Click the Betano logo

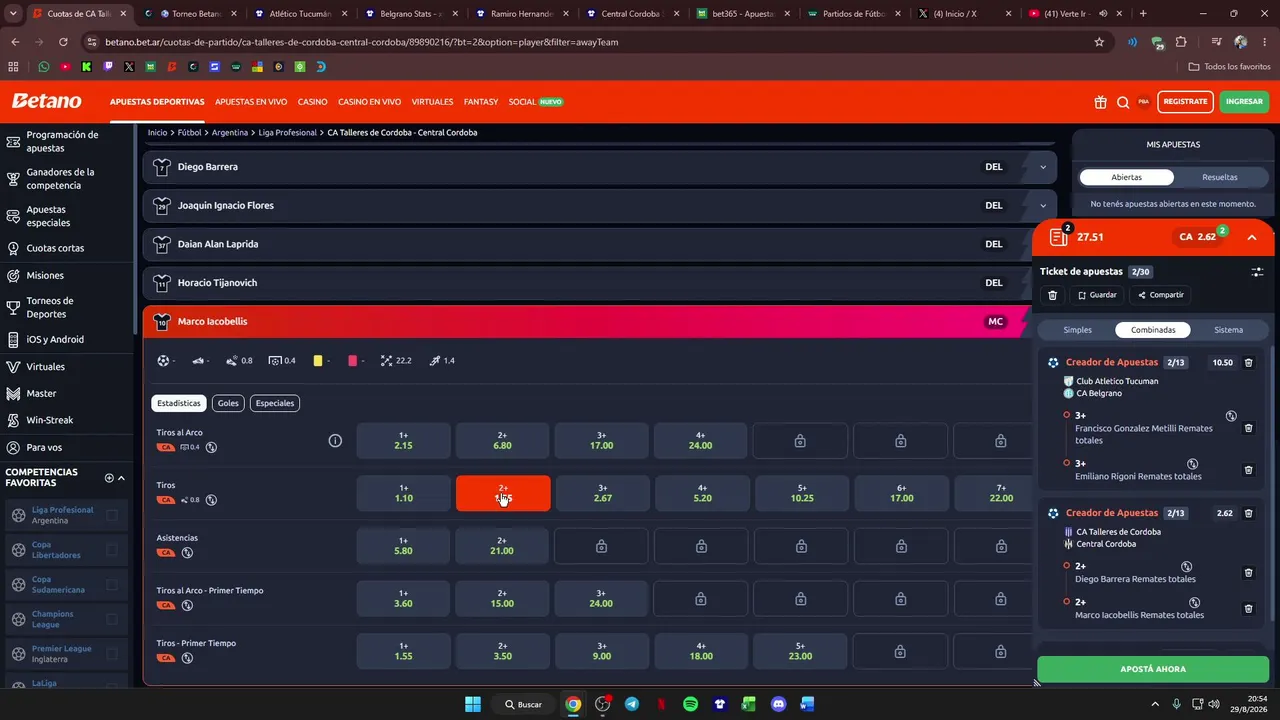[46, 101]
